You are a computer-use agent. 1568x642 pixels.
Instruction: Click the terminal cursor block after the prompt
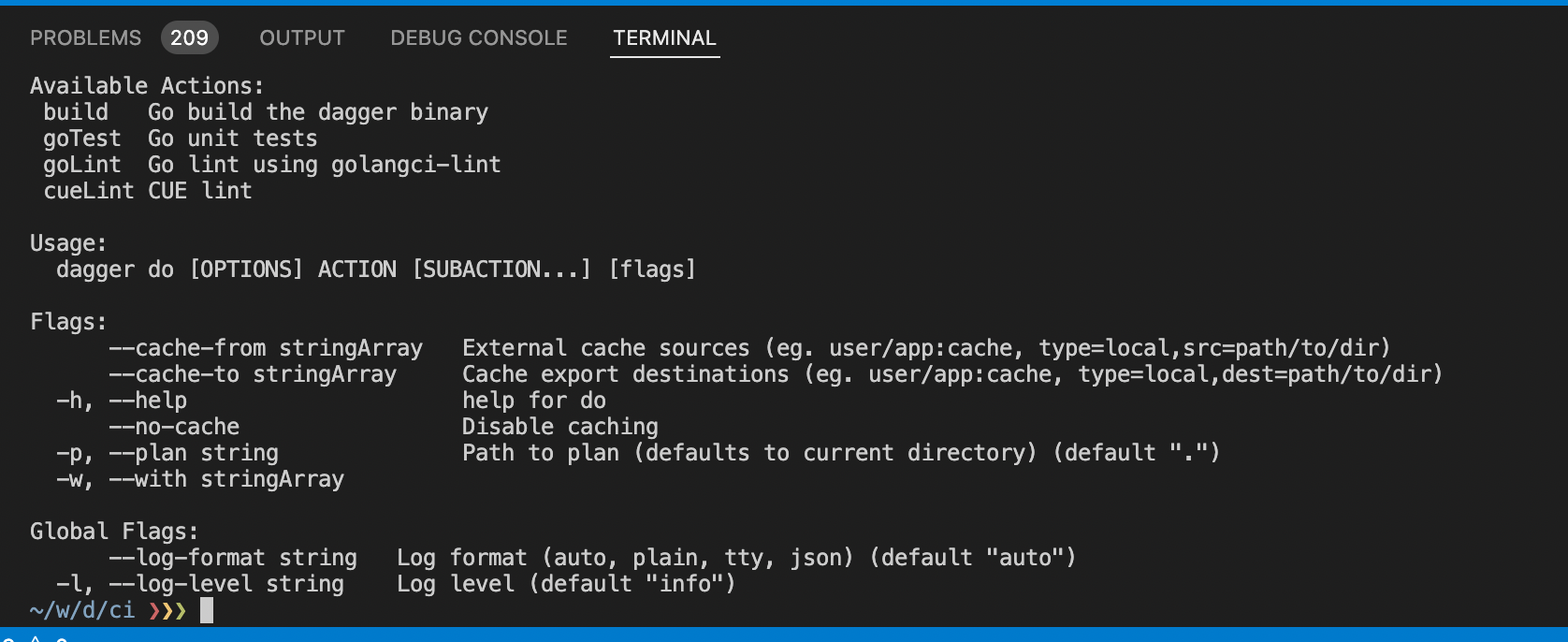(x=204, y=610)
